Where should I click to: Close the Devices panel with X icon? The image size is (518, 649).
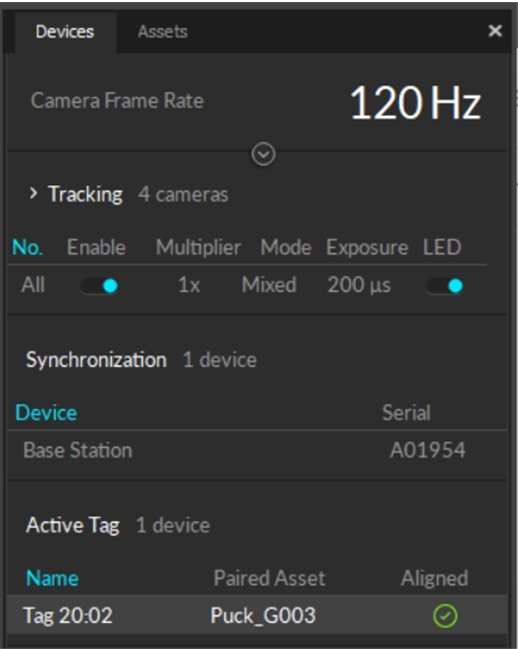[495, 31]
